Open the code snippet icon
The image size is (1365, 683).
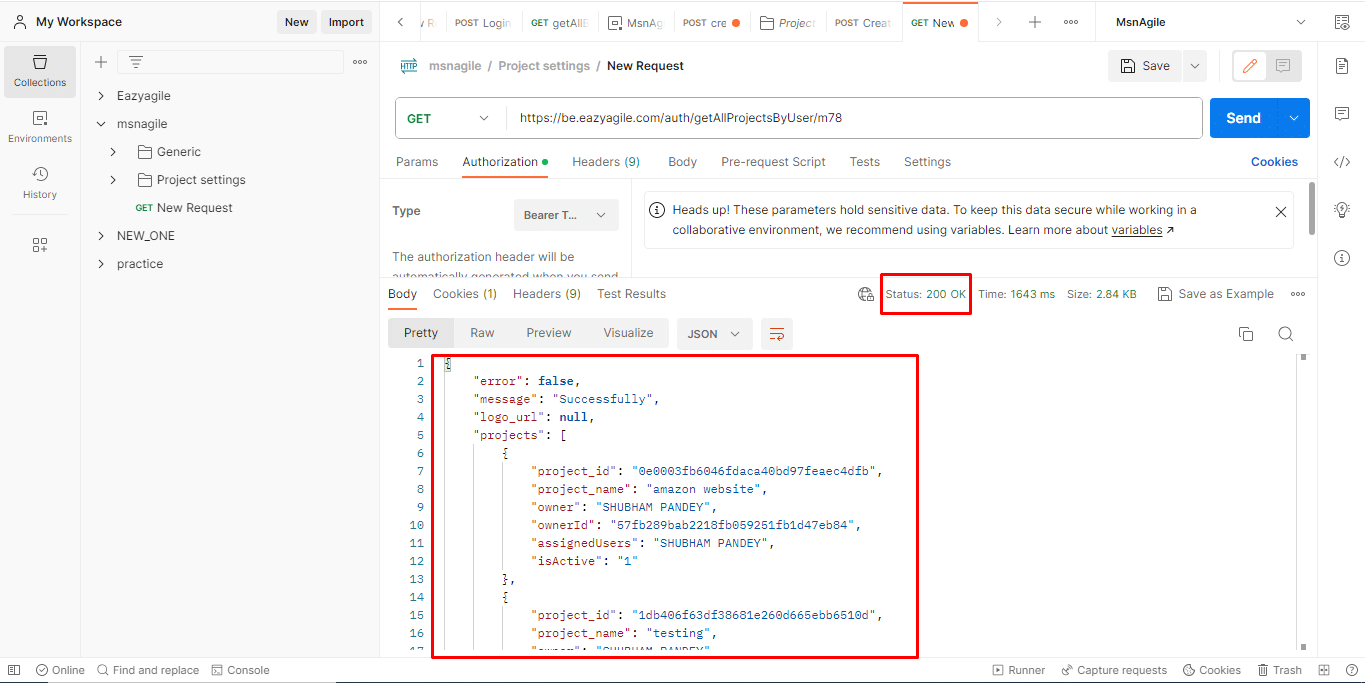[x=1342, y=162]
